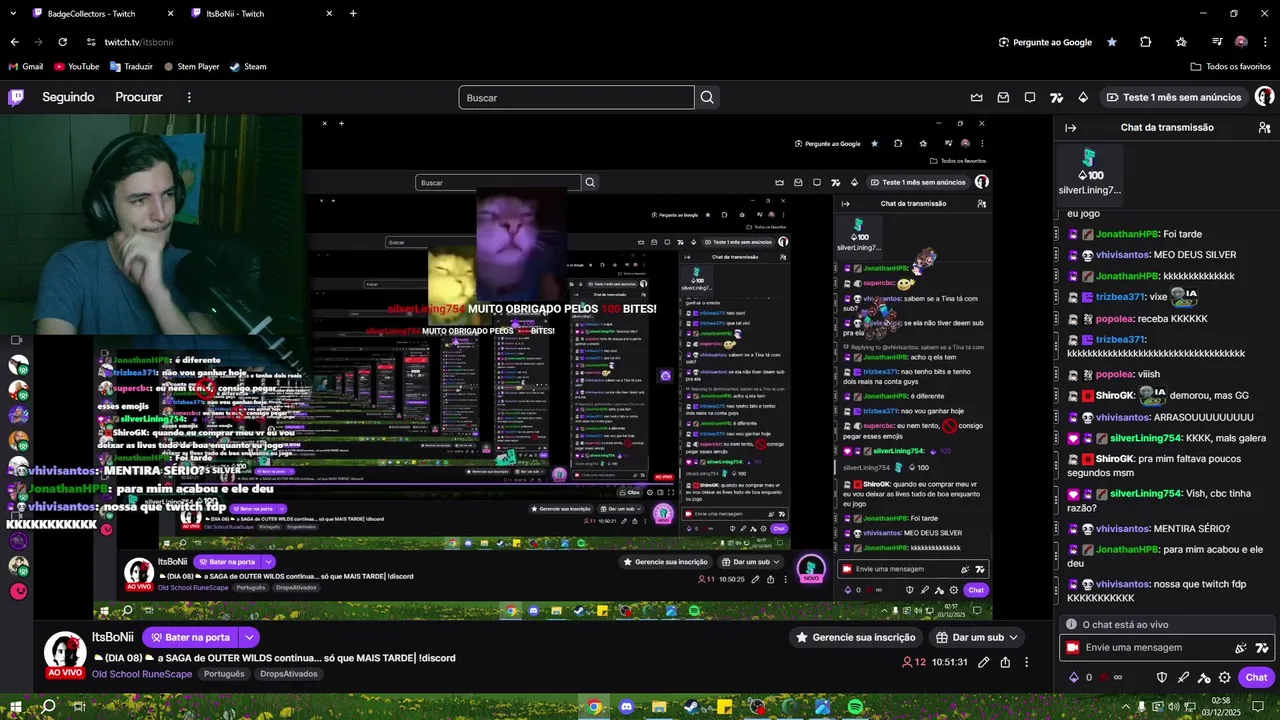Click the Buscar search field
The width and height of the screenshot is (1280, 720).
point(576,97)
